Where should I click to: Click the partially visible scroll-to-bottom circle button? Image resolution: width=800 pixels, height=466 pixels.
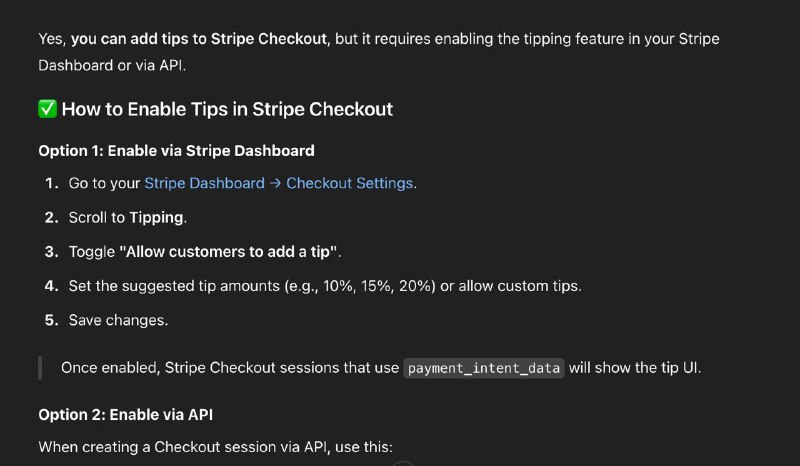coord(403,463)
